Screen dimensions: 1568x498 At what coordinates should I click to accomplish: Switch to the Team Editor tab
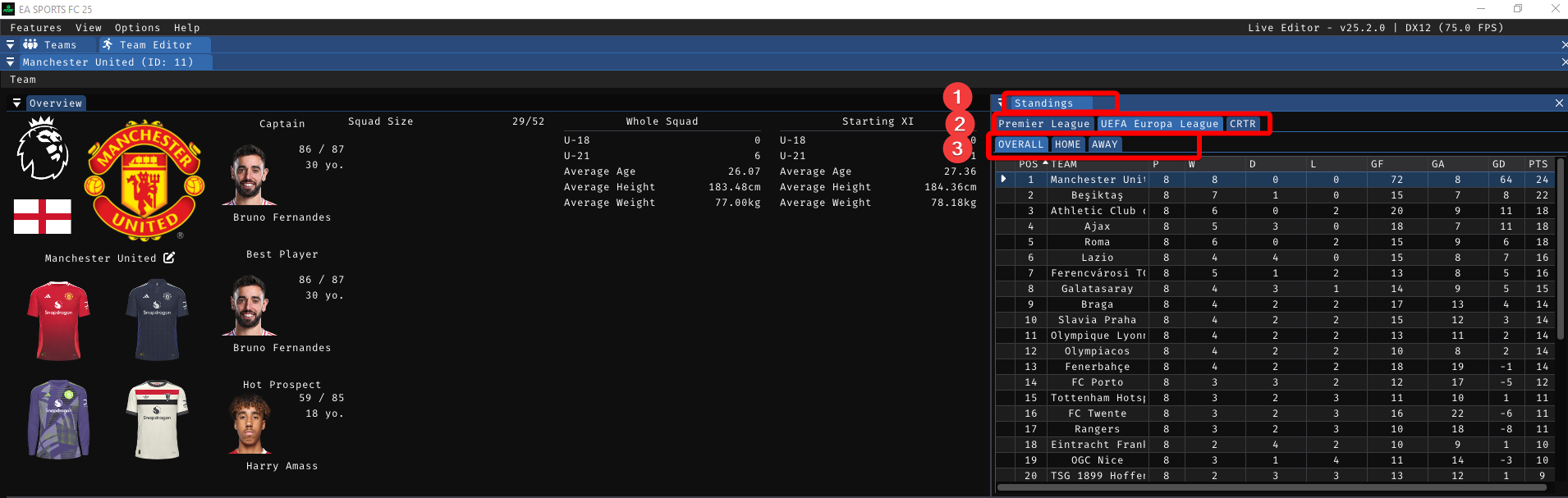coord(155,45)
